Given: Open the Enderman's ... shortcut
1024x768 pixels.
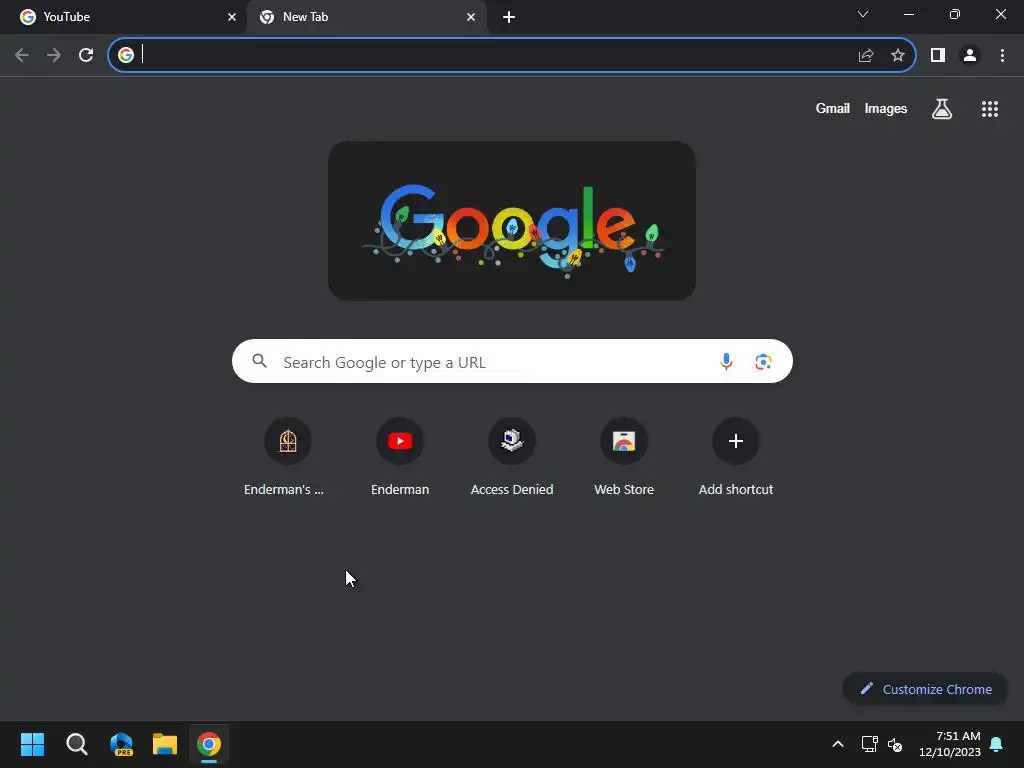Looking at the screenshot, I should click(287, 458).
